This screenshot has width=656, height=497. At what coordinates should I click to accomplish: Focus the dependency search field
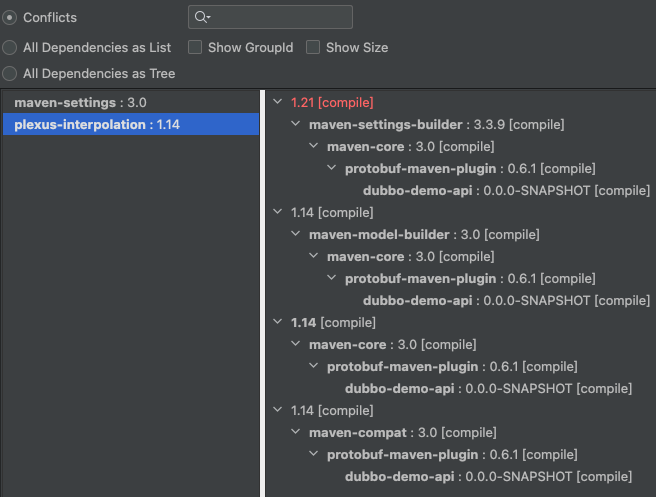click(x=270, y=17)
